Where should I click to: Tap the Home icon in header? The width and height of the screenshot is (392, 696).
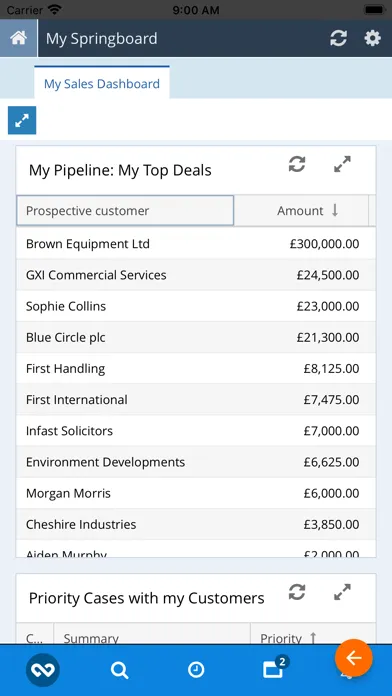[x=19, y=38]
